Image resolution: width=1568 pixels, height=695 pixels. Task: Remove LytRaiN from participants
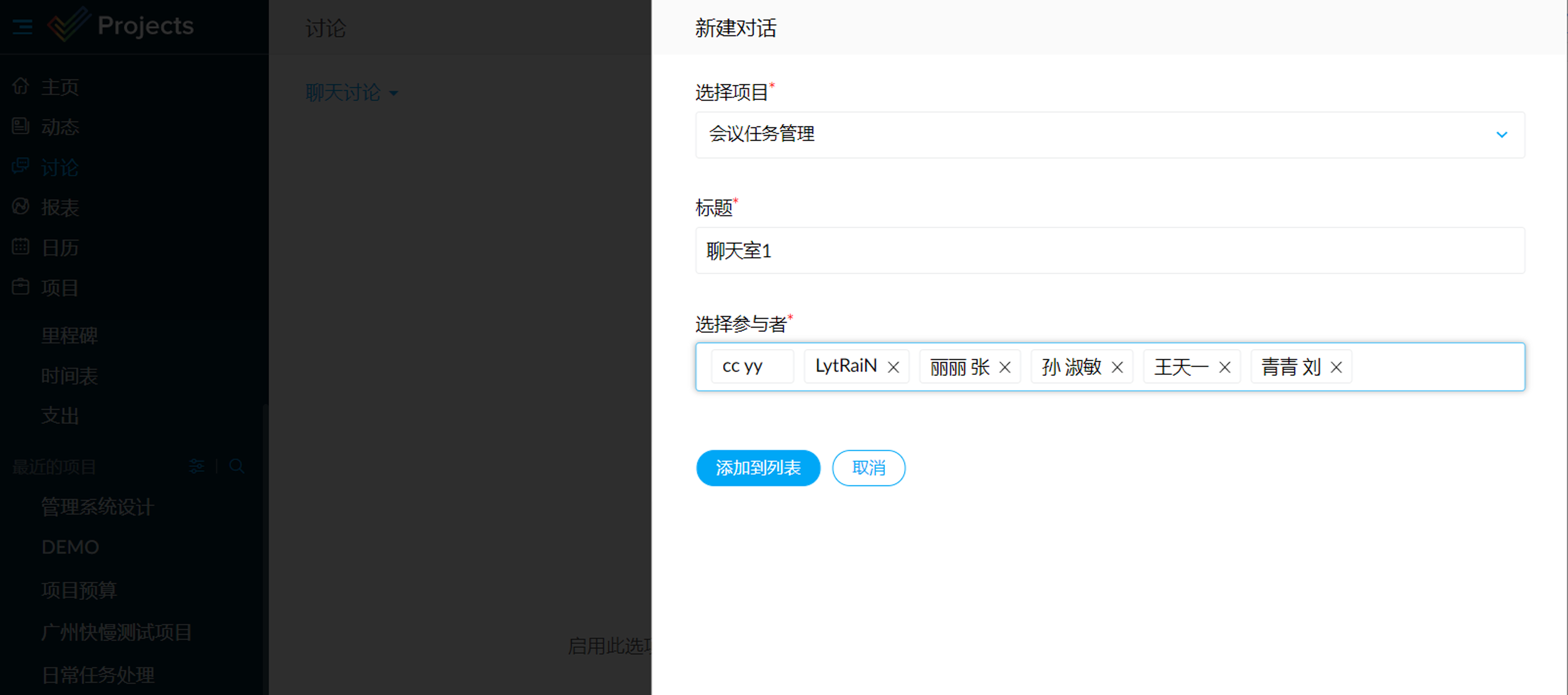point(893,367)
